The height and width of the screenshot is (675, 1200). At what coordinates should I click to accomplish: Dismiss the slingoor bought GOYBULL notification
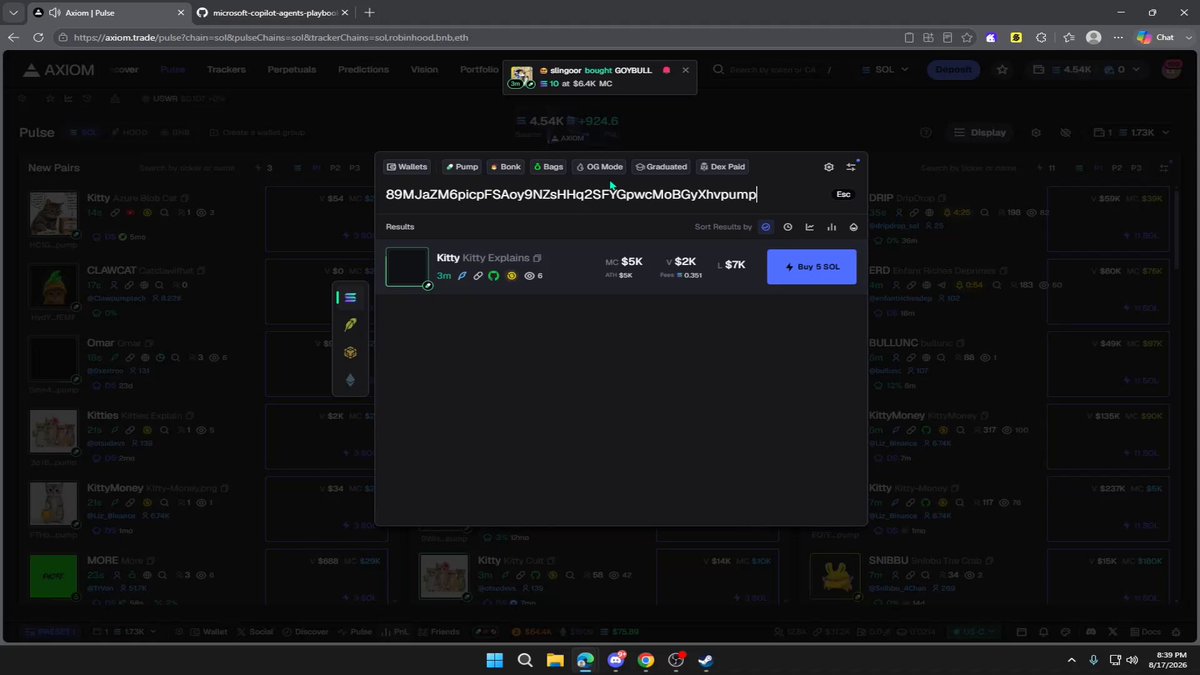[x=685, y=70]
